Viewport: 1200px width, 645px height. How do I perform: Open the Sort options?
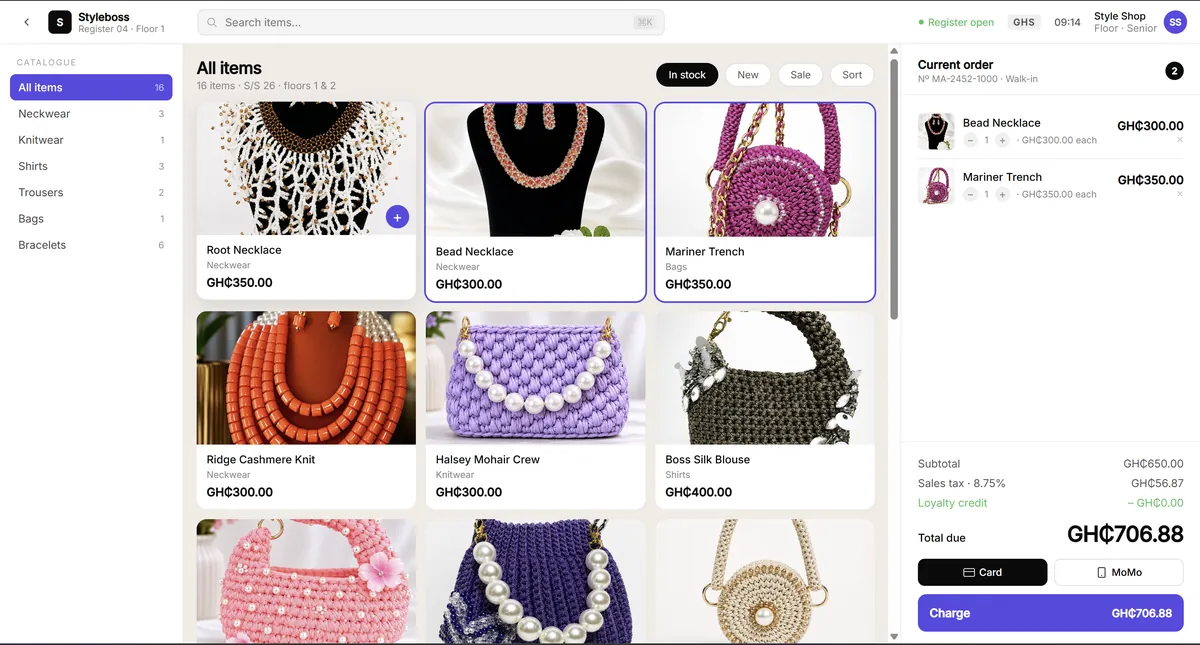(x=852, y=75)
